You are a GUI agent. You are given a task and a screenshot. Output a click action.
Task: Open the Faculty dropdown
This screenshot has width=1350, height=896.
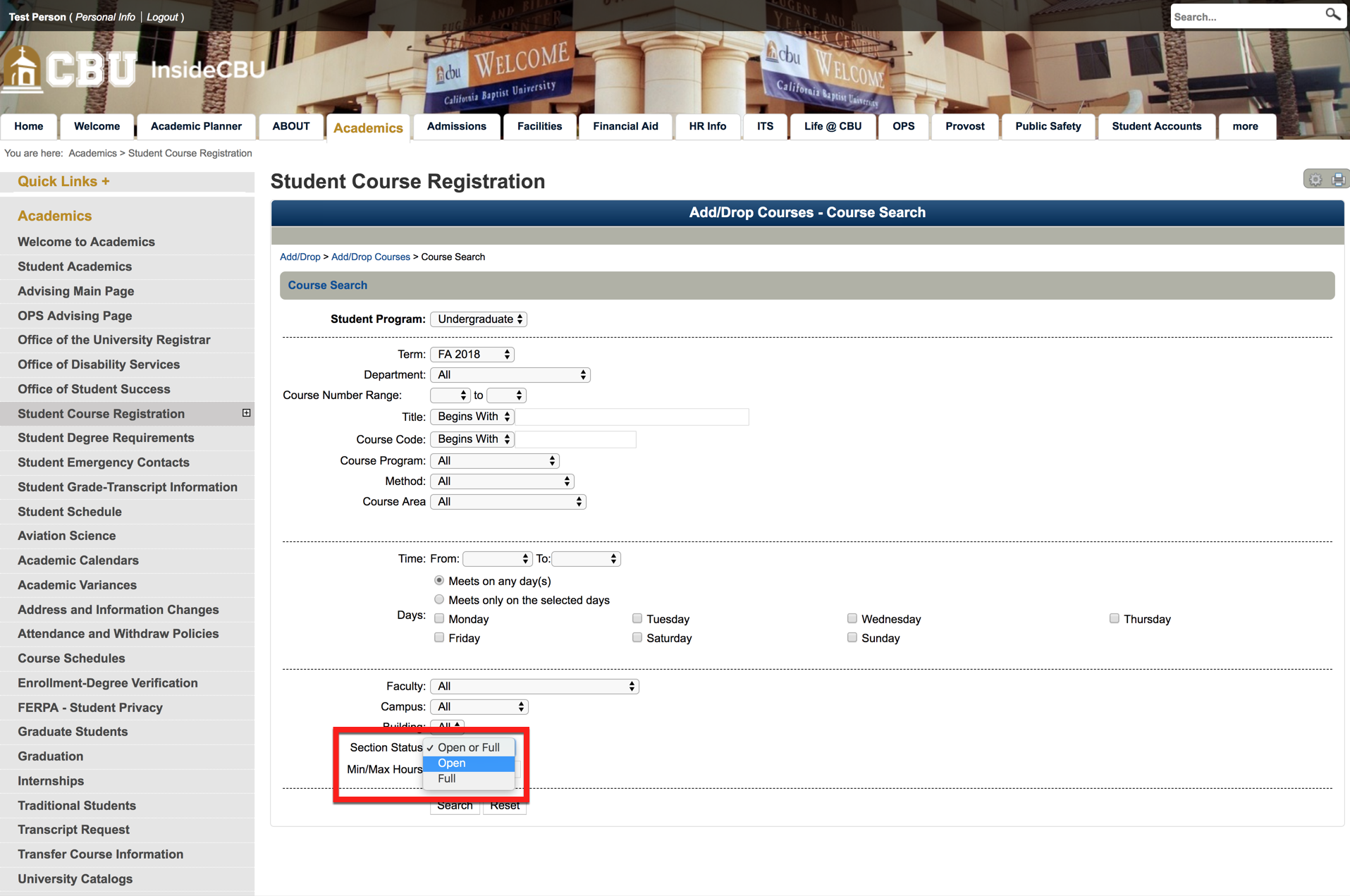pos(534,687)
